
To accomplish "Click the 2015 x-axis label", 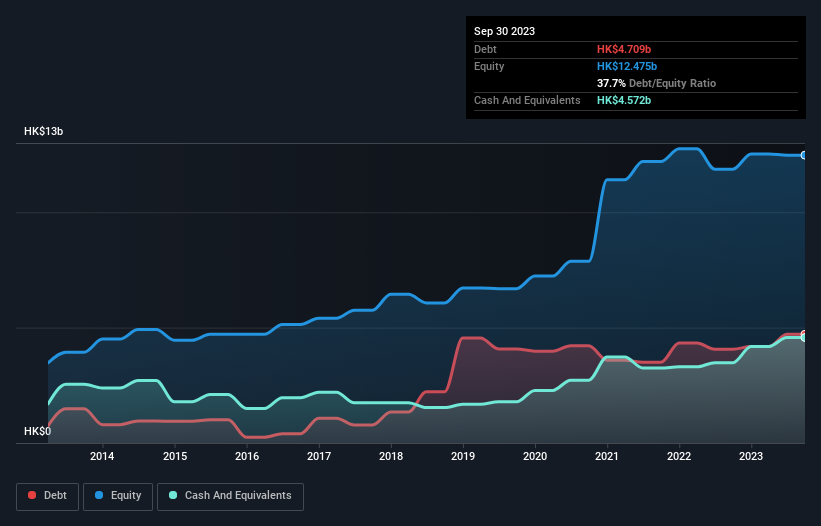I will pos(175,456).
